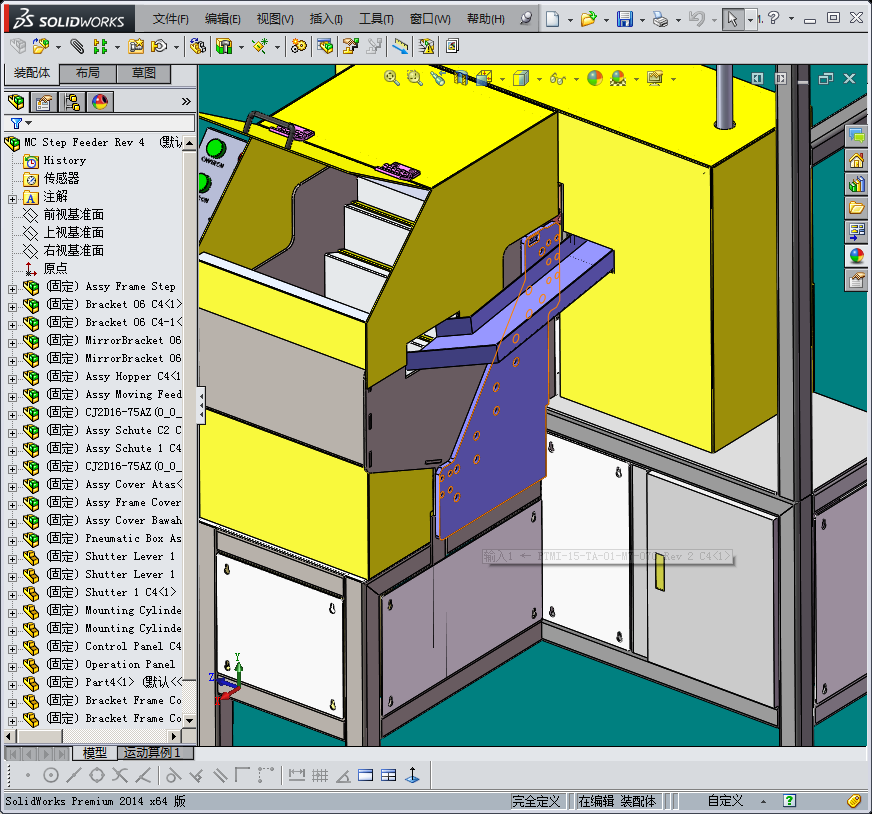Screen dimensions: 872x814
Task: Click the Print icon
Action: click(660, 19)
